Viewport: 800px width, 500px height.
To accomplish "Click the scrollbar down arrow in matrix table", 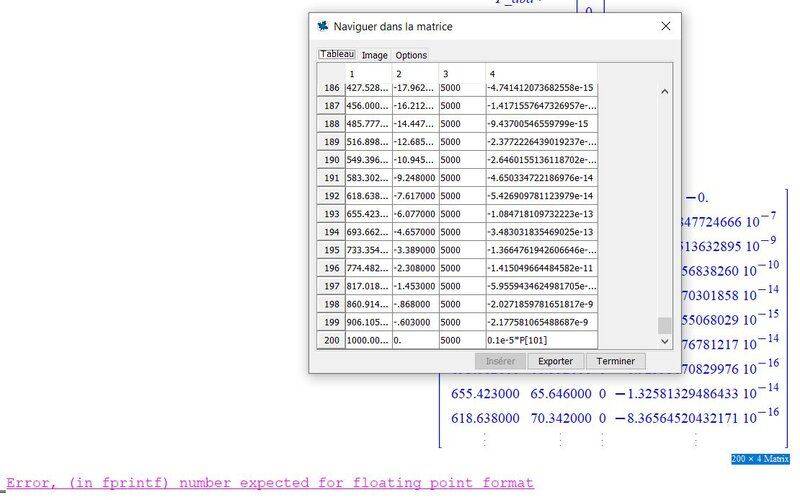I will 664,341.
